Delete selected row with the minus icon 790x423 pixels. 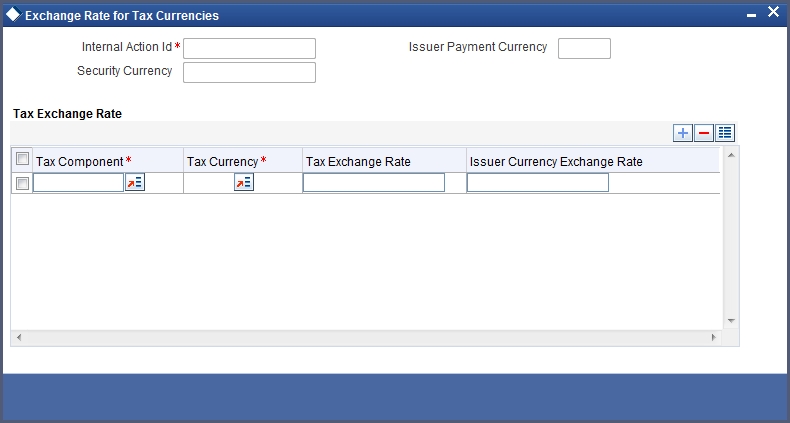(704, 133)
